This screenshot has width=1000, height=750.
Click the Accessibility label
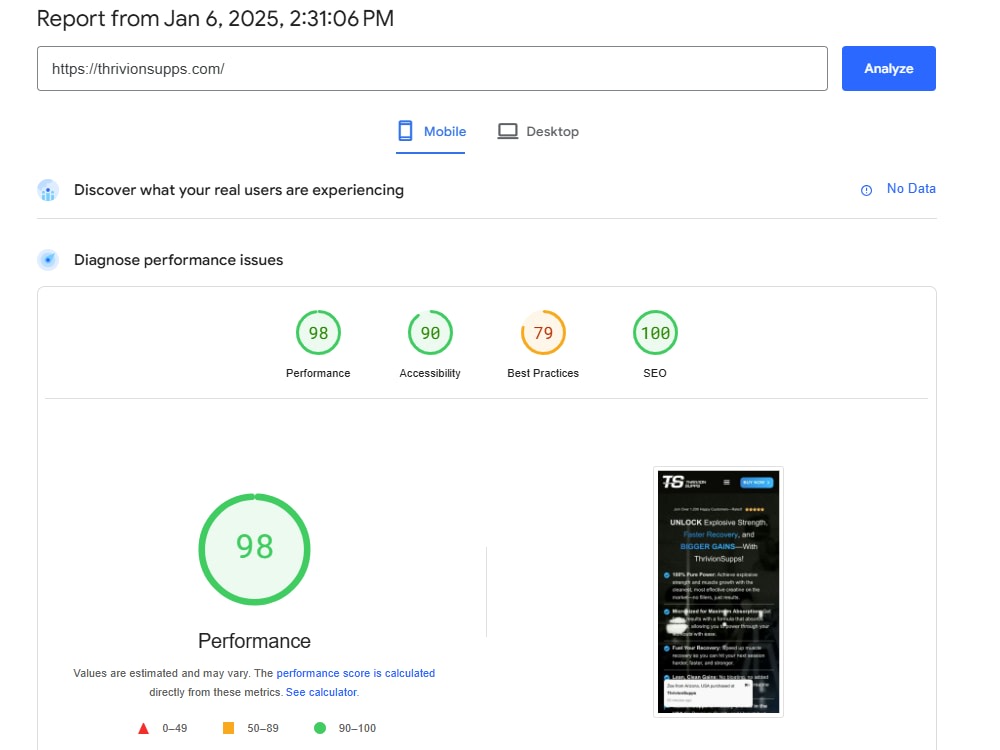[430, 373]
